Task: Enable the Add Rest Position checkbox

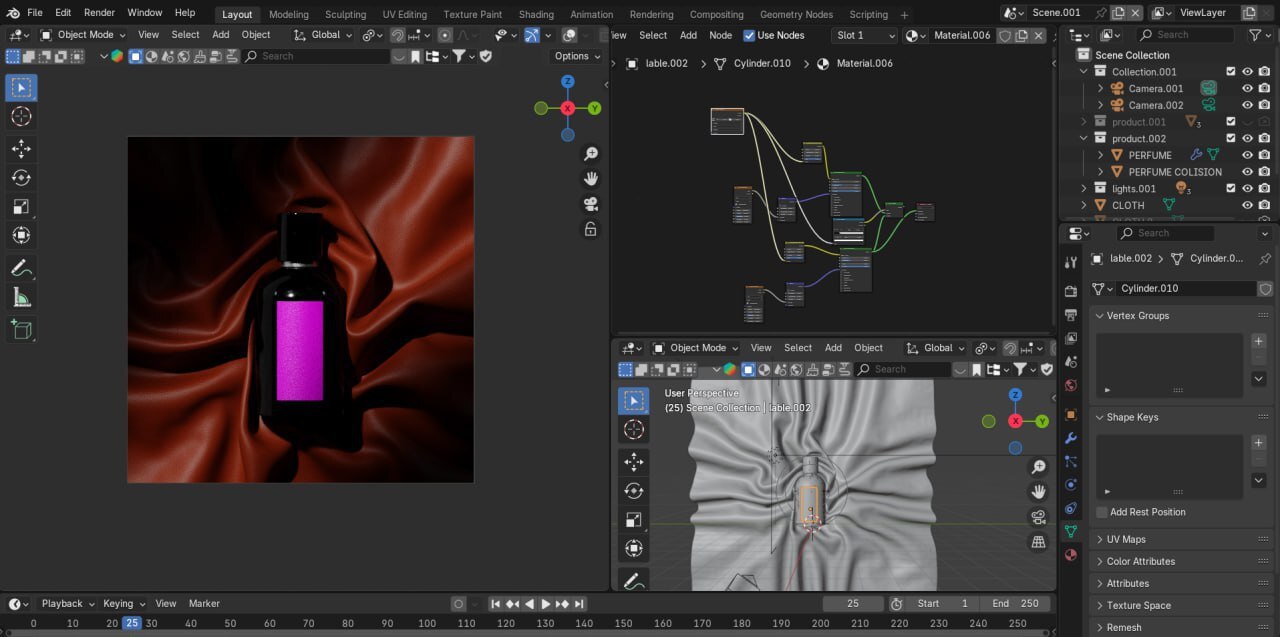Action: [1102, 512]
